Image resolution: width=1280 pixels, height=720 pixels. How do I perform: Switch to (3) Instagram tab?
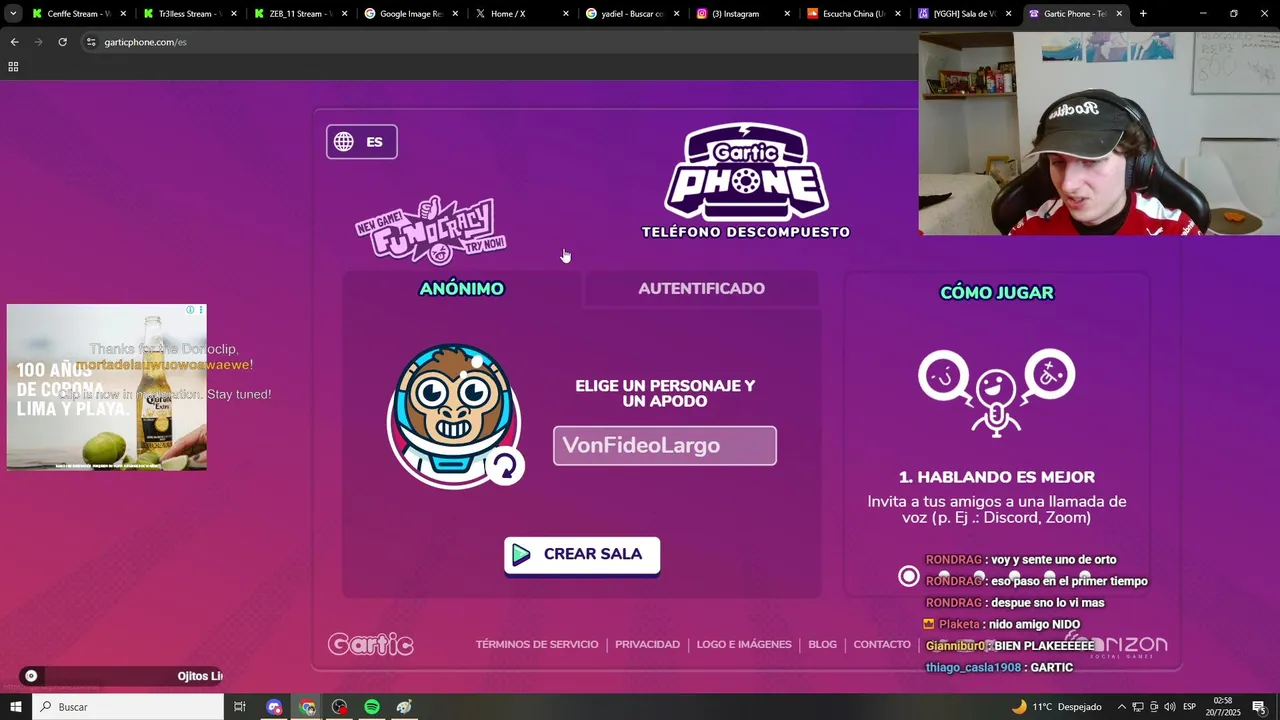click(x=743, y=14)
